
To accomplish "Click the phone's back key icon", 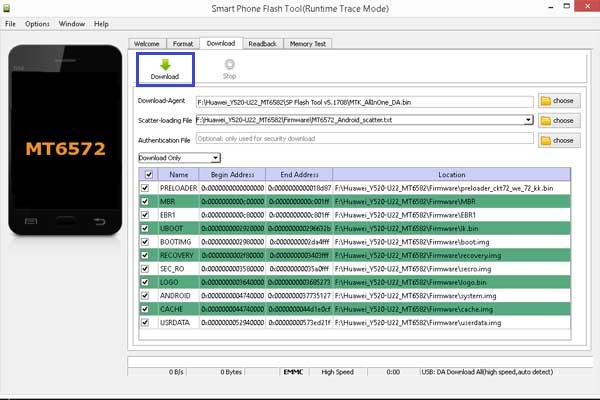I will tap(99, 221).
